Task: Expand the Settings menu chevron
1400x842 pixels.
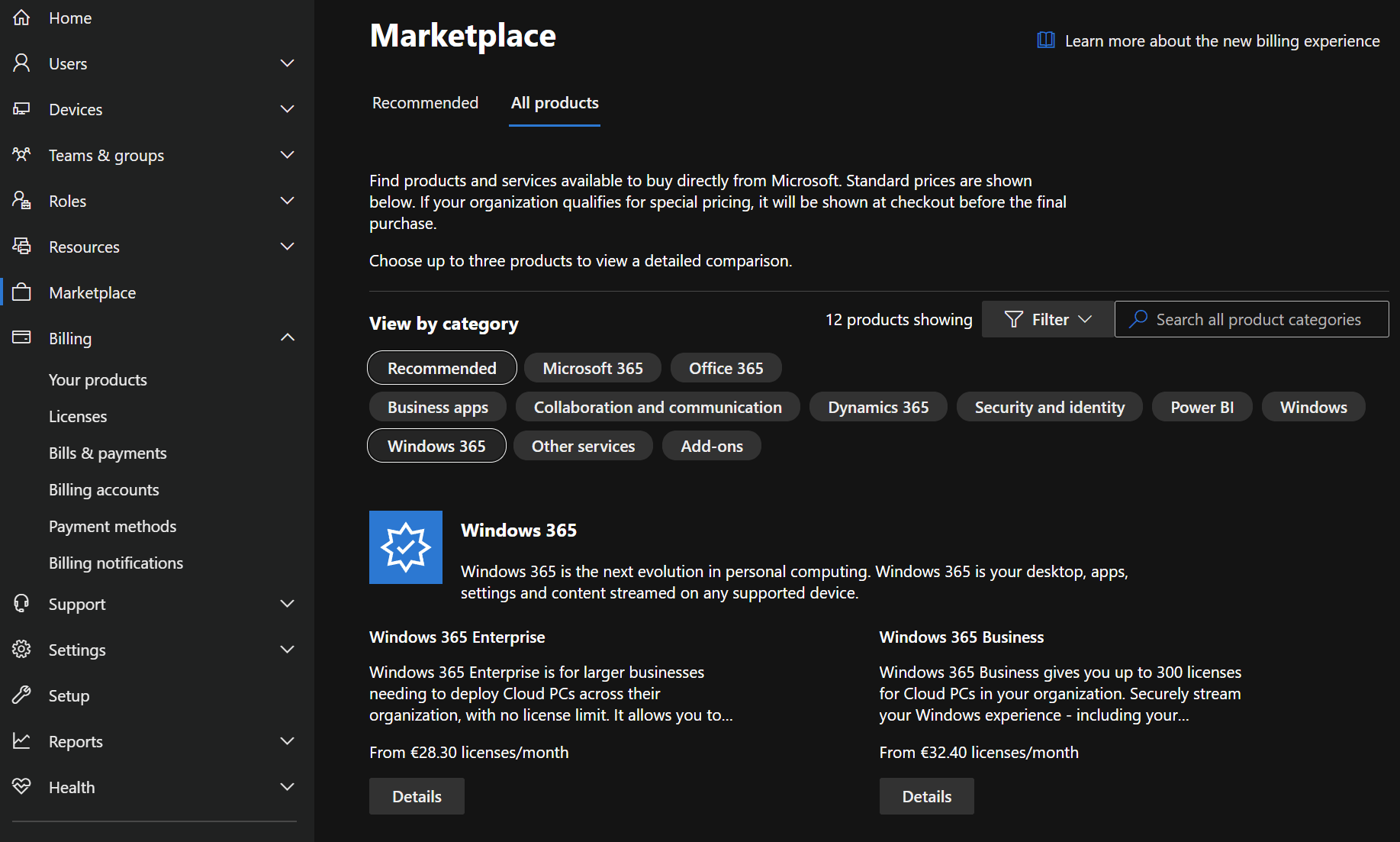Action: (288, 650)
